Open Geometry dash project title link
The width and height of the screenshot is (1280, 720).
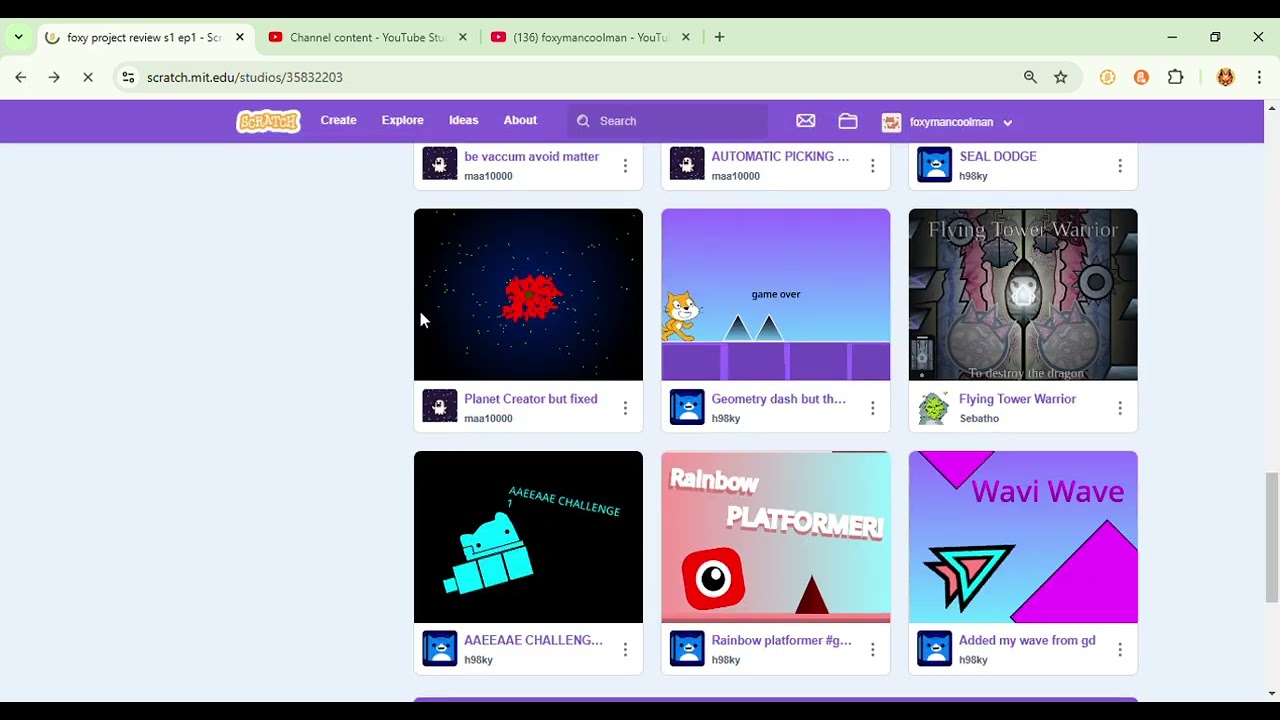(778, 399)
